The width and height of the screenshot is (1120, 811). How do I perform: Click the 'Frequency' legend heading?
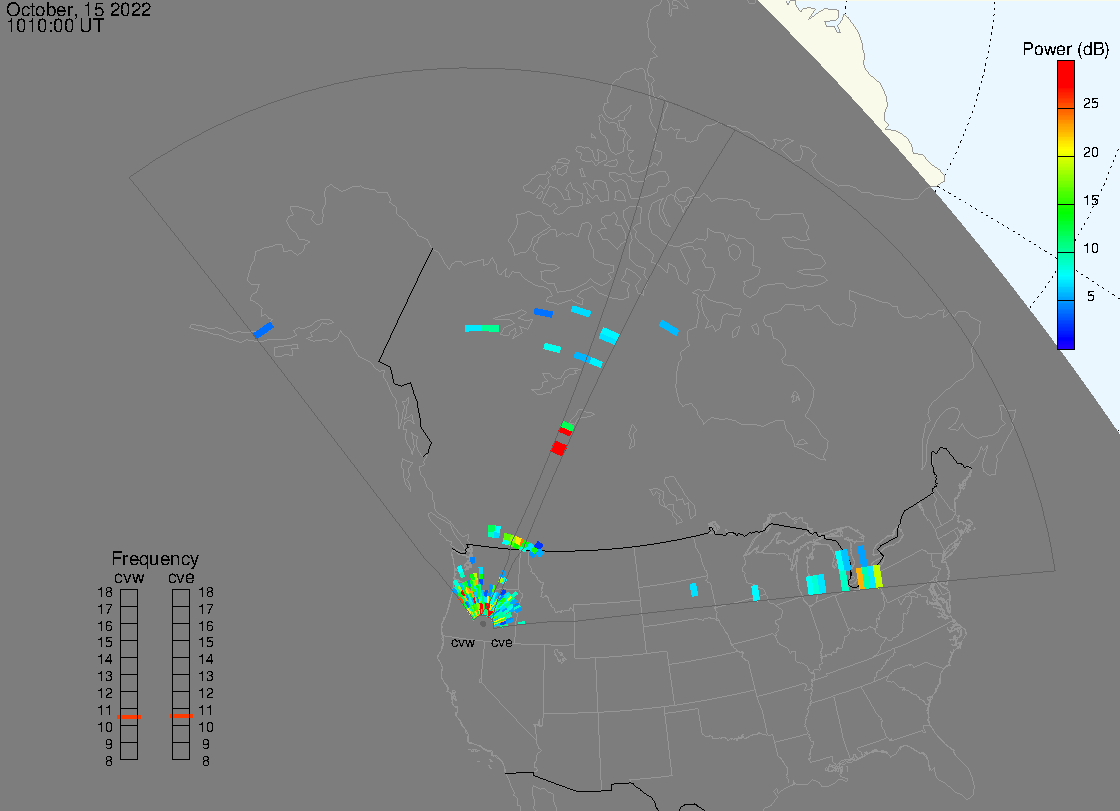coord(155,559)
